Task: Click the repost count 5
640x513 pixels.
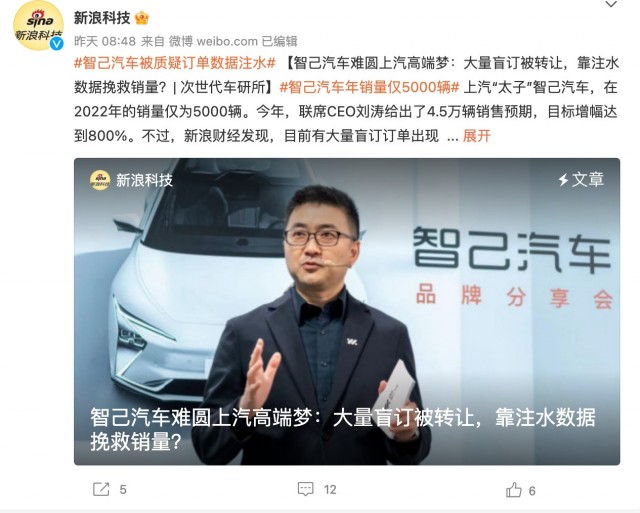Action: (123, 489)
